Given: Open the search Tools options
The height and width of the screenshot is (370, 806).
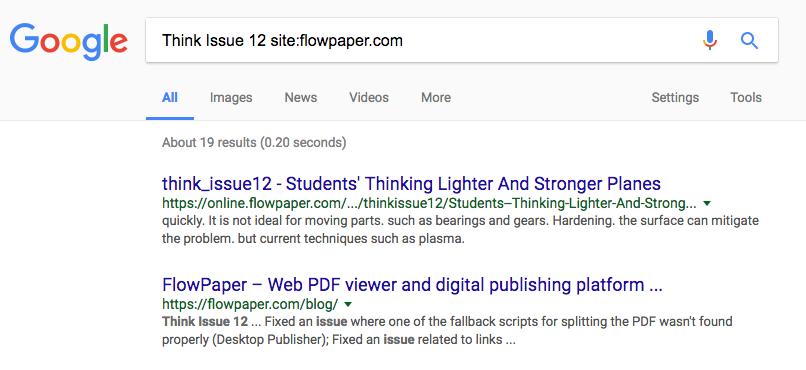Looking at the screenshot, I should [746, 98].
